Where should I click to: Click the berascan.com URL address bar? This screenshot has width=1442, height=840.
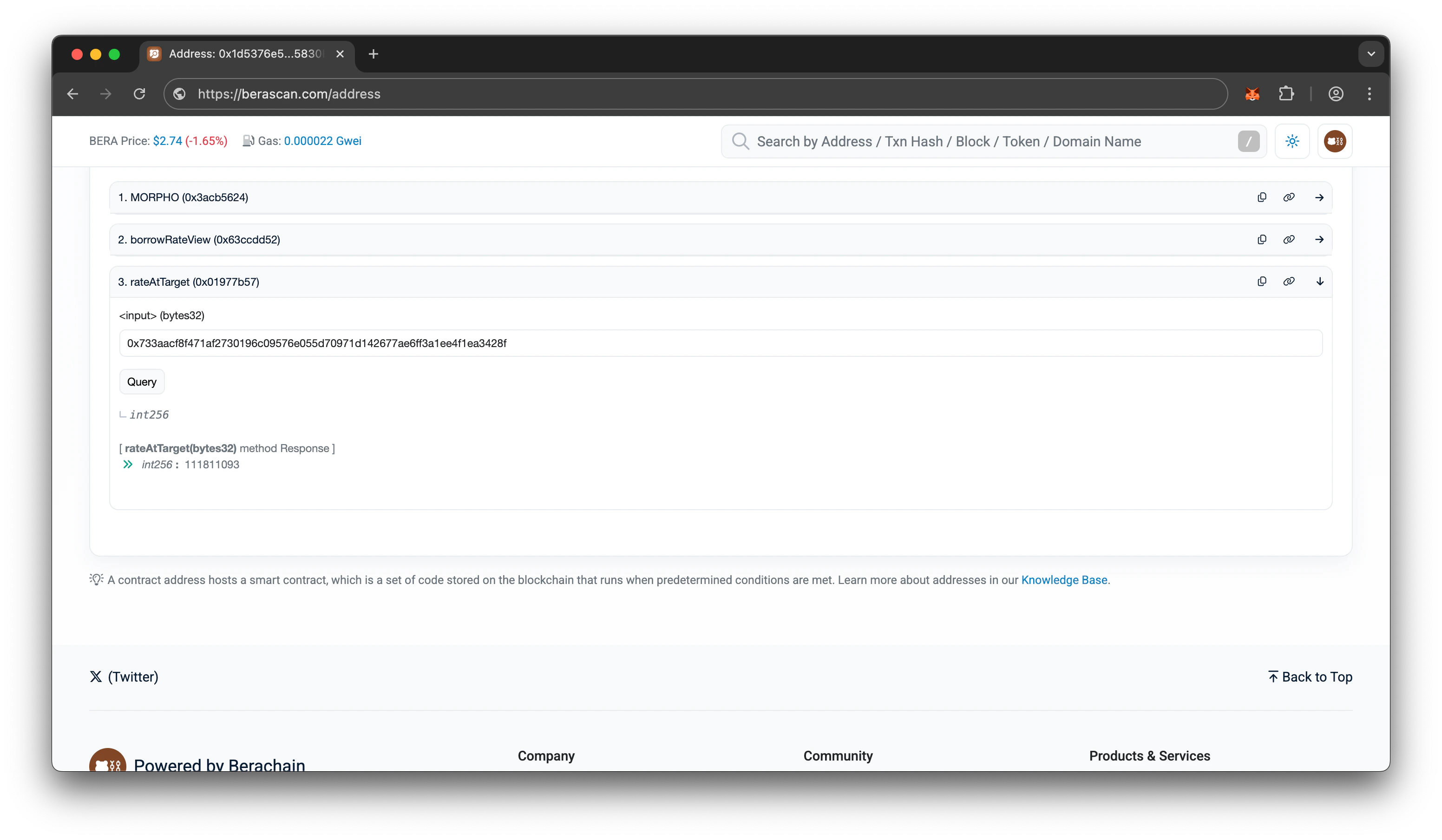click(695, 94)
